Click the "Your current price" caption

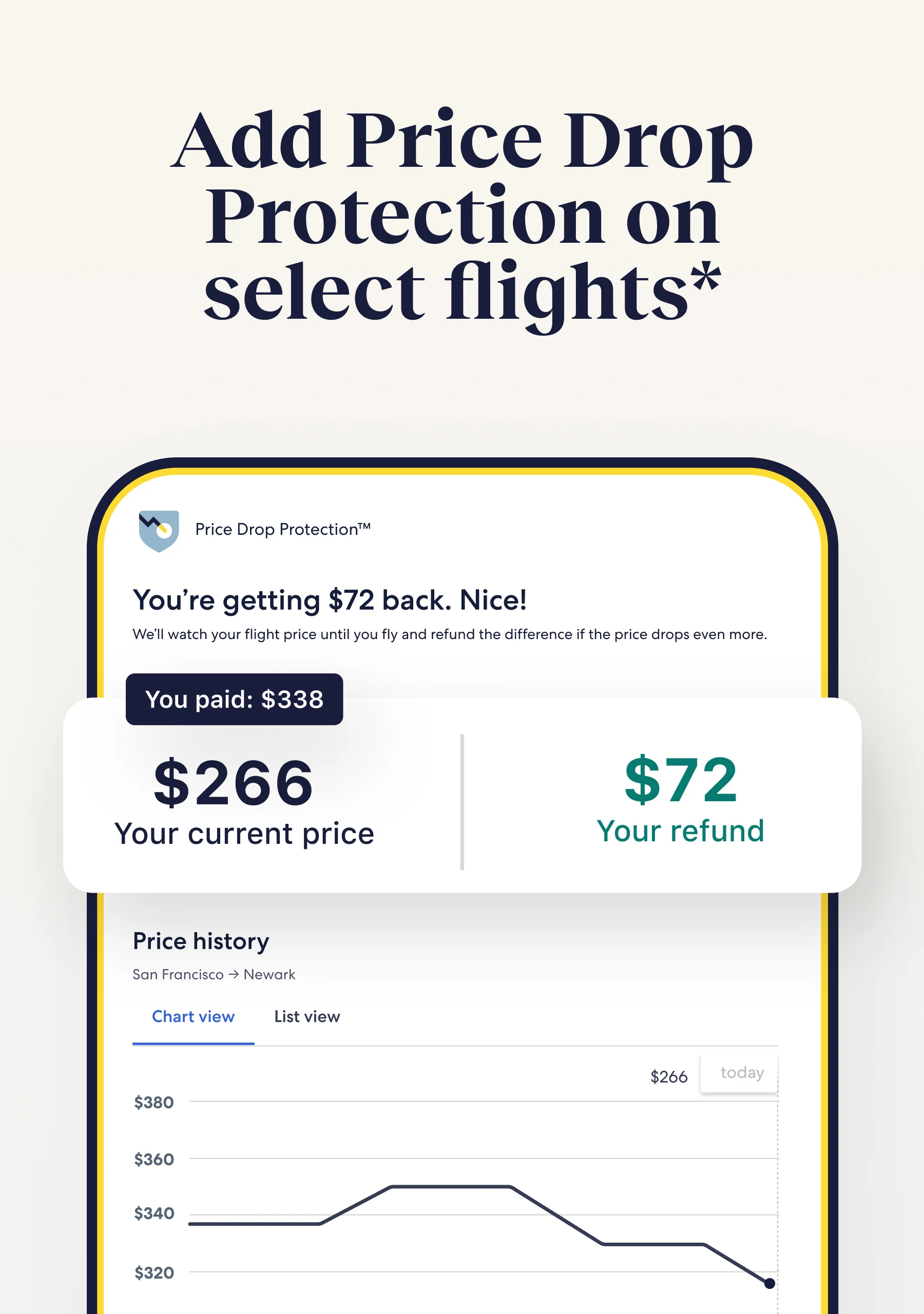(244, 834)
